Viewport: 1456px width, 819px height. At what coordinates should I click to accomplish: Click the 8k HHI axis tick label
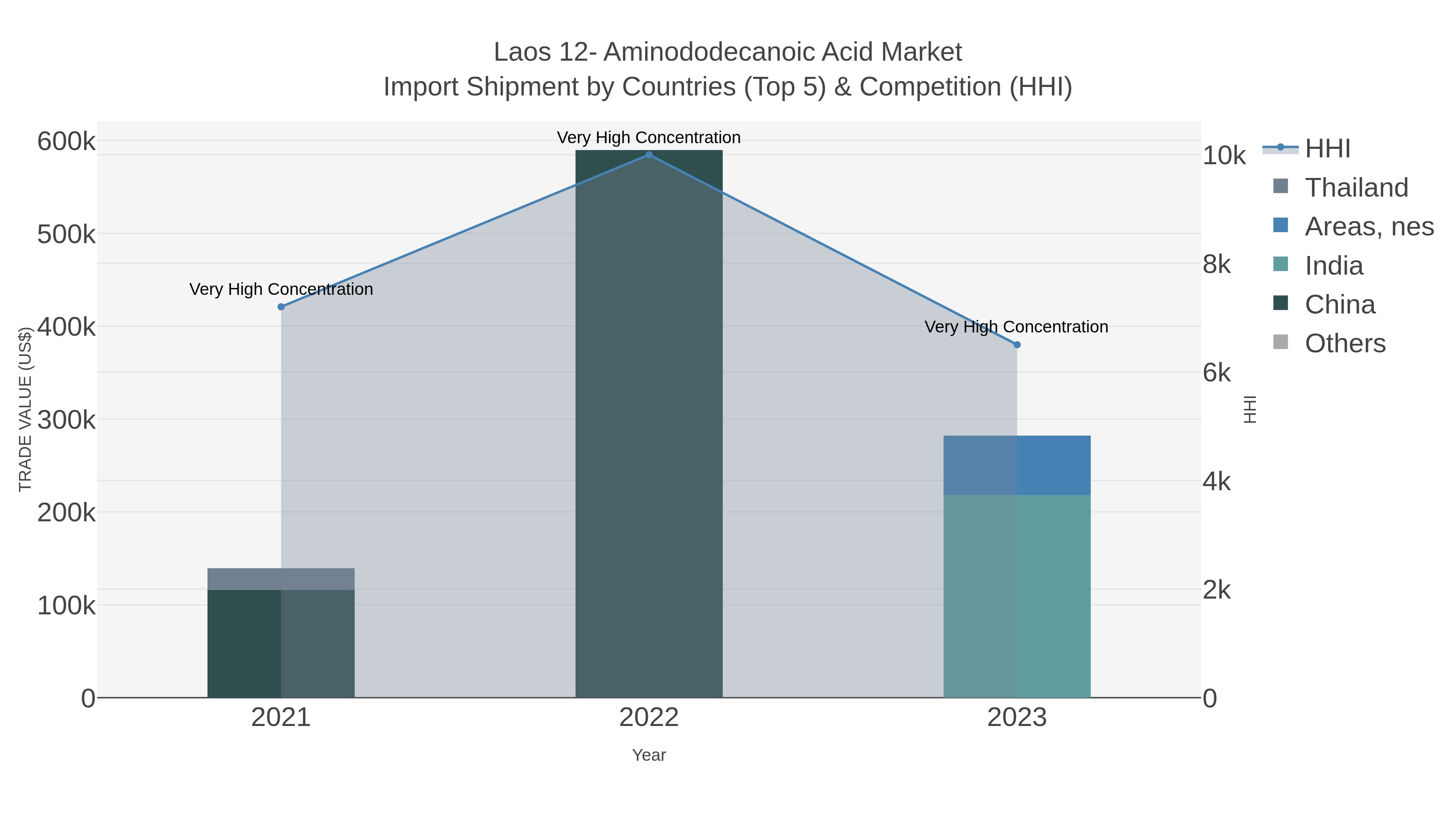tap(1216, 264)
